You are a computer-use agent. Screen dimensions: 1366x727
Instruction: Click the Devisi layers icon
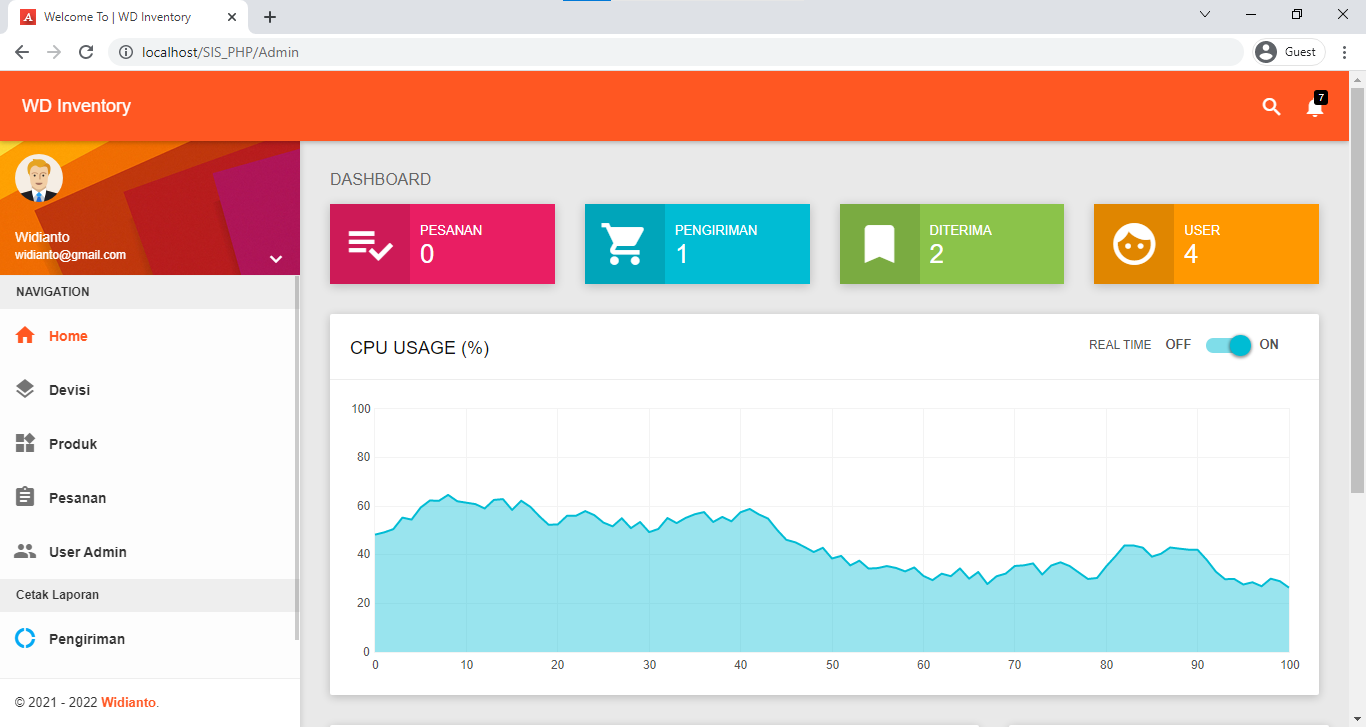[x=26, y=390]
